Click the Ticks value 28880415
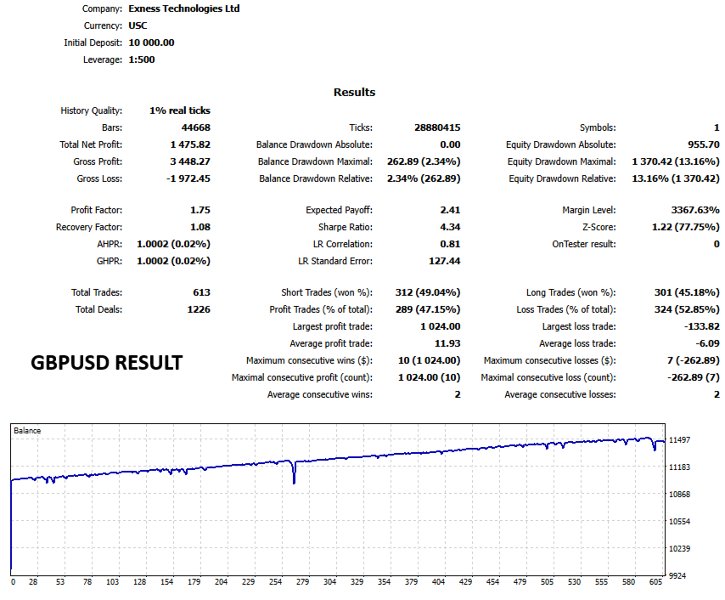725x600 pixels. [x=437, y=128]
